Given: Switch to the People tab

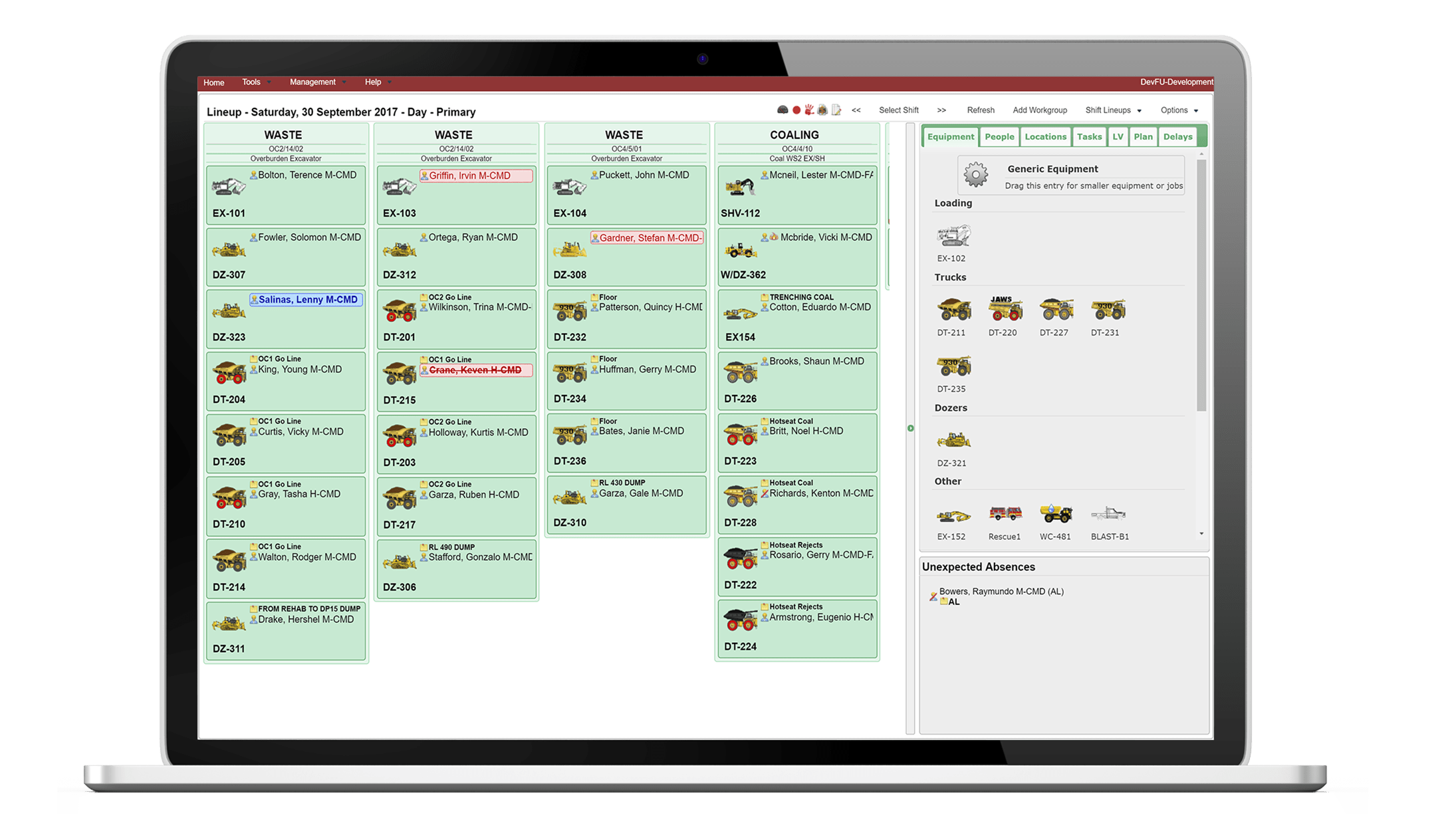Looking at the screenshot, I should (999, 137).
